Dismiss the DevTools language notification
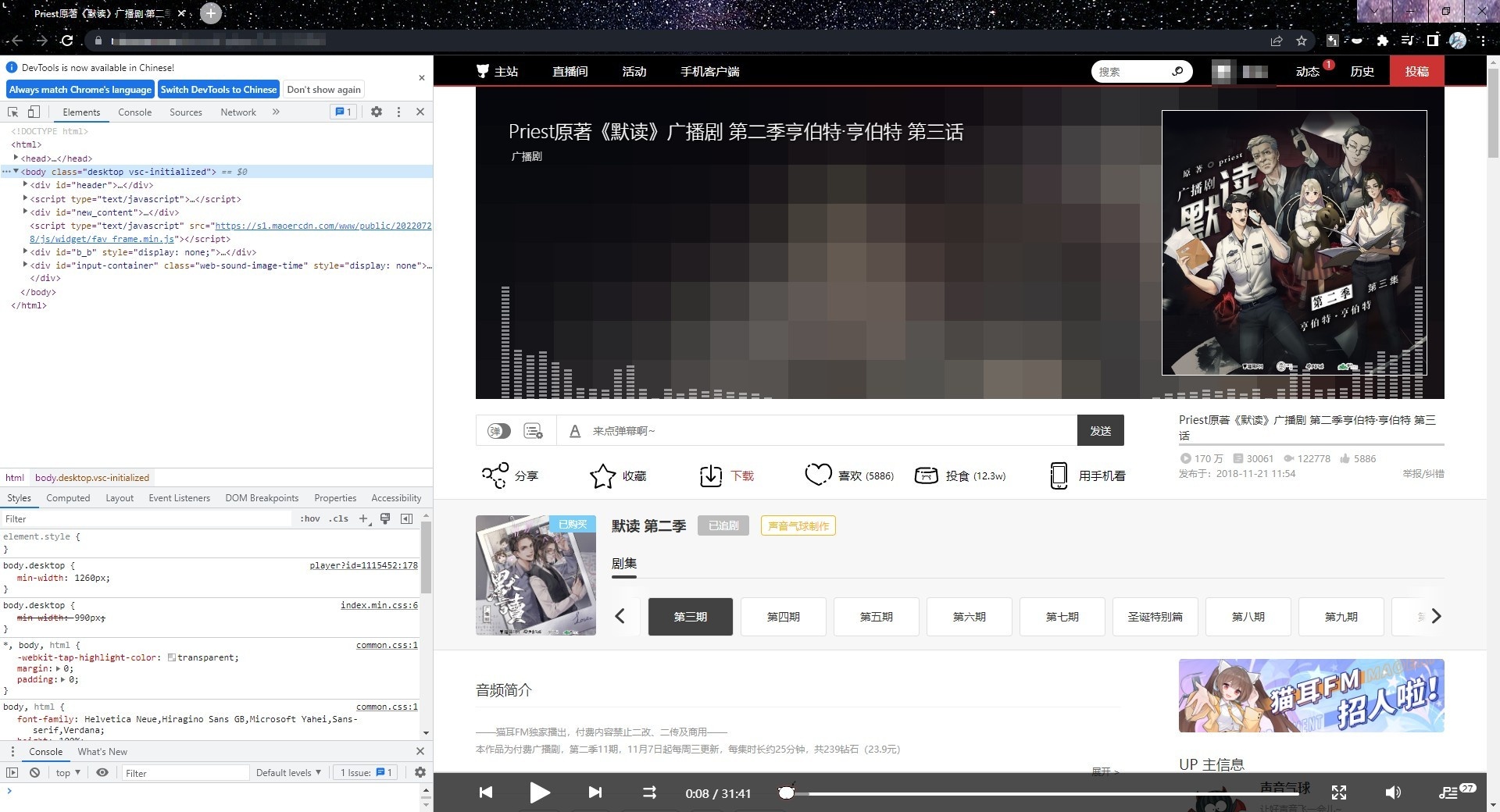The image size is (1500, 812). click(x=422, y=78)
